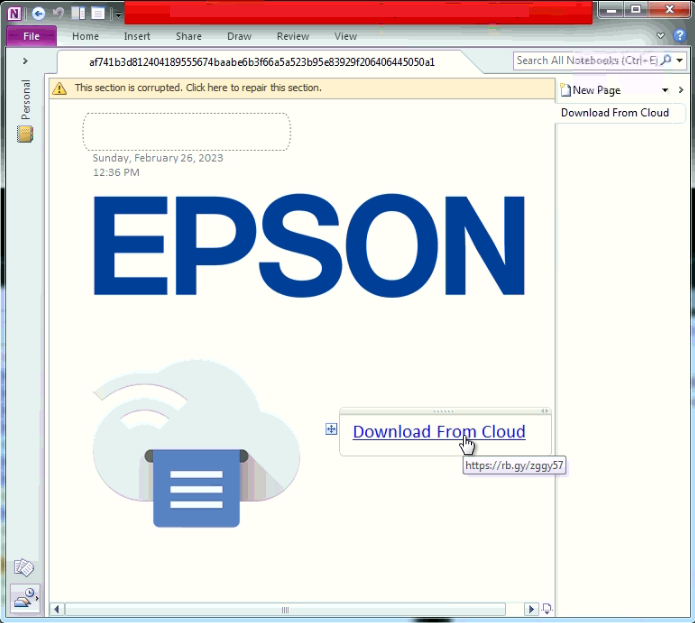
Task: Open the Share ribbon tab
Action: (188, 36)
